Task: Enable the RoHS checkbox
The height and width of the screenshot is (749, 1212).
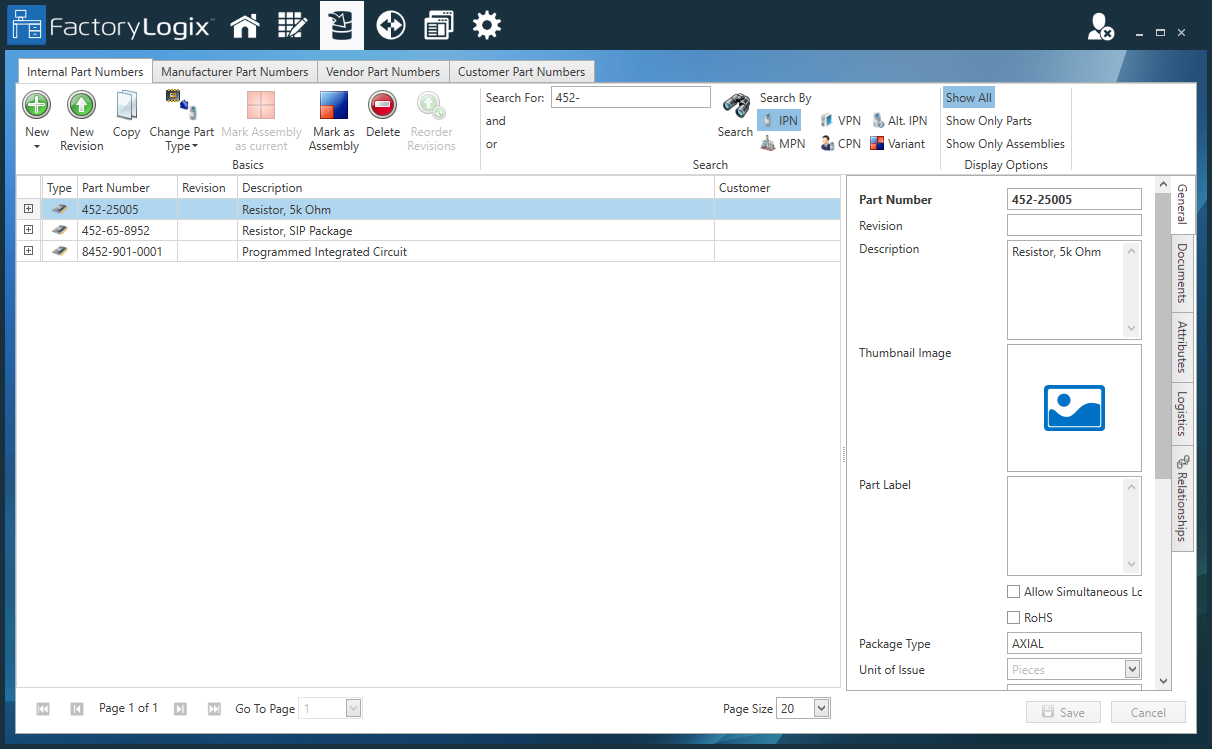Action: tap(1014, 618)
